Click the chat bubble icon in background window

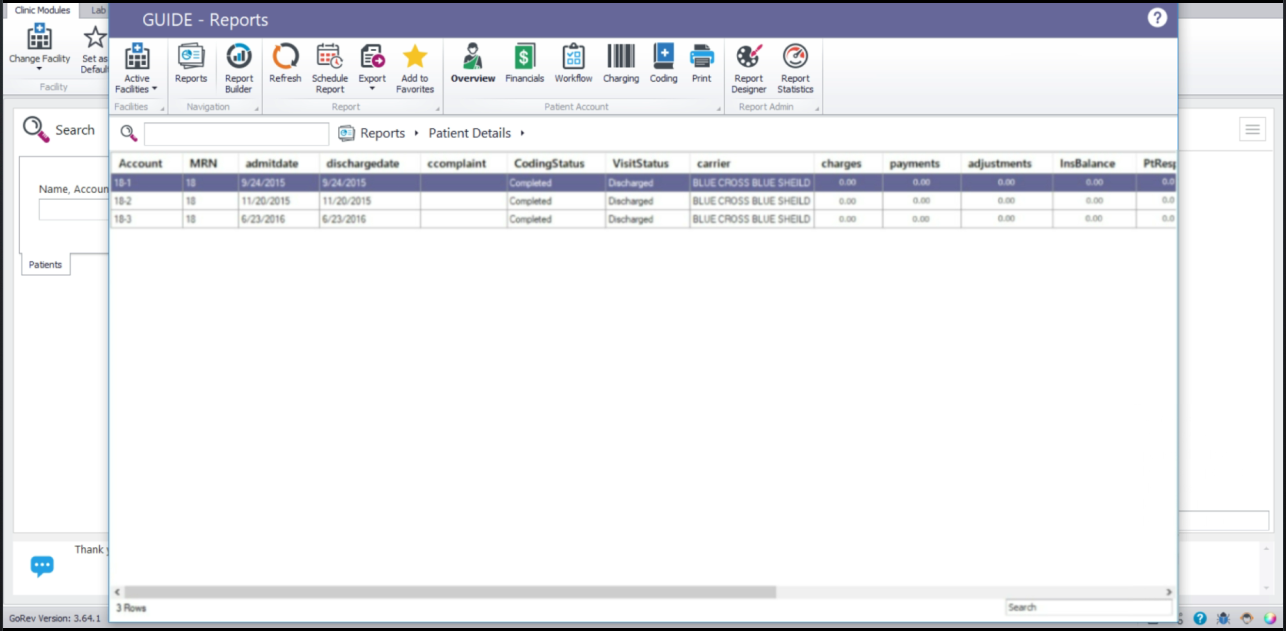pos(42,566)
